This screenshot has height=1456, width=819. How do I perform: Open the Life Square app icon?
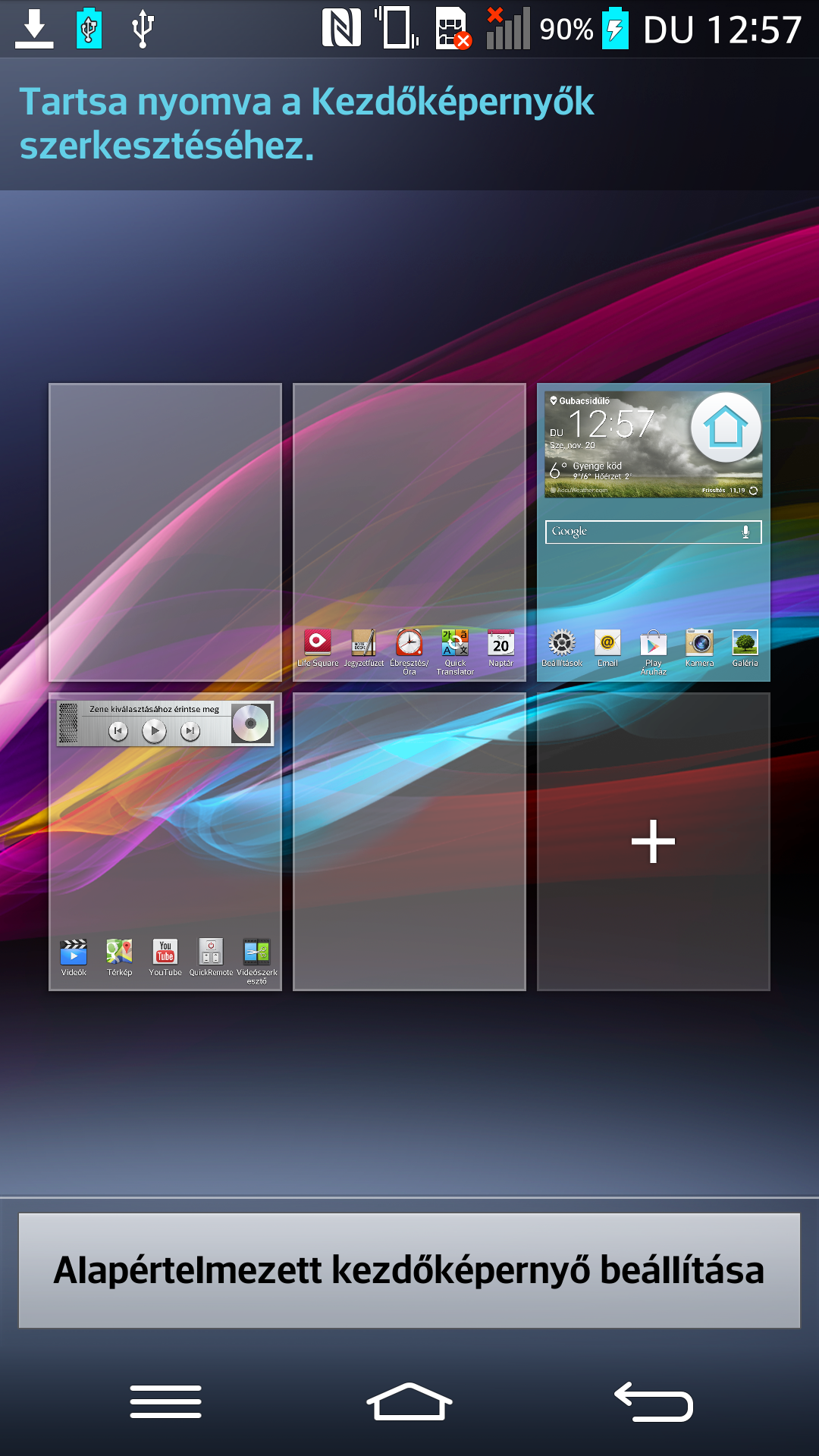coord(318,643)
